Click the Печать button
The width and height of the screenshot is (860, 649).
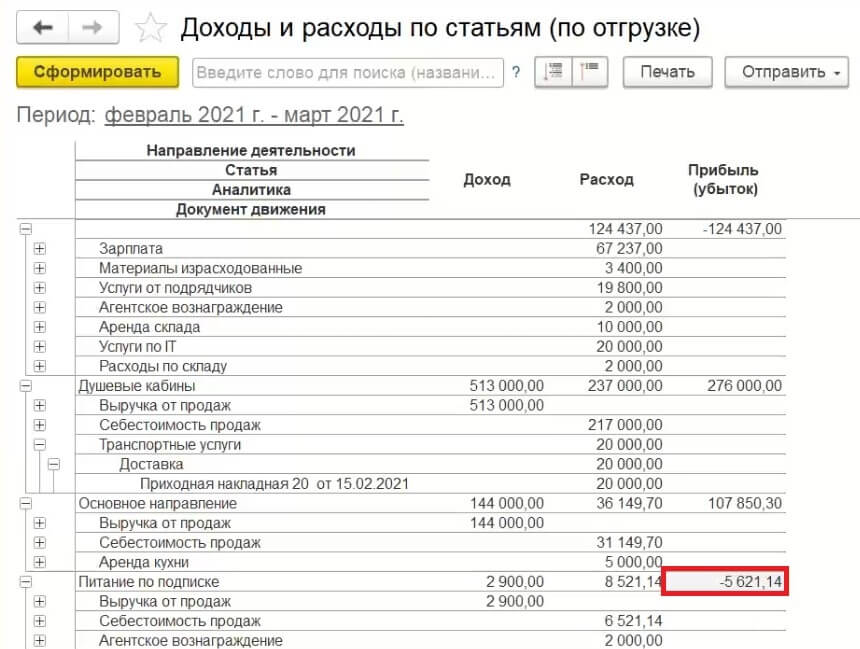[x=667, y=72]
